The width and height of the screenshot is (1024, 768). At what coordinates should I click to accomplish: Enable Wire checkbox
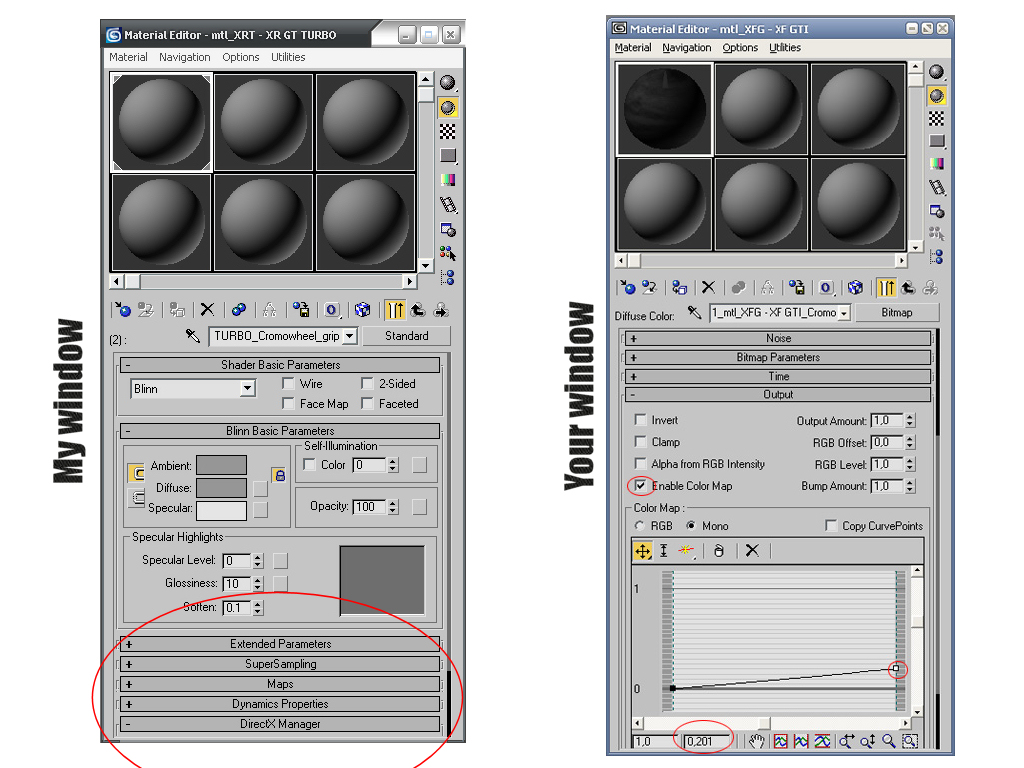[288, 383]
